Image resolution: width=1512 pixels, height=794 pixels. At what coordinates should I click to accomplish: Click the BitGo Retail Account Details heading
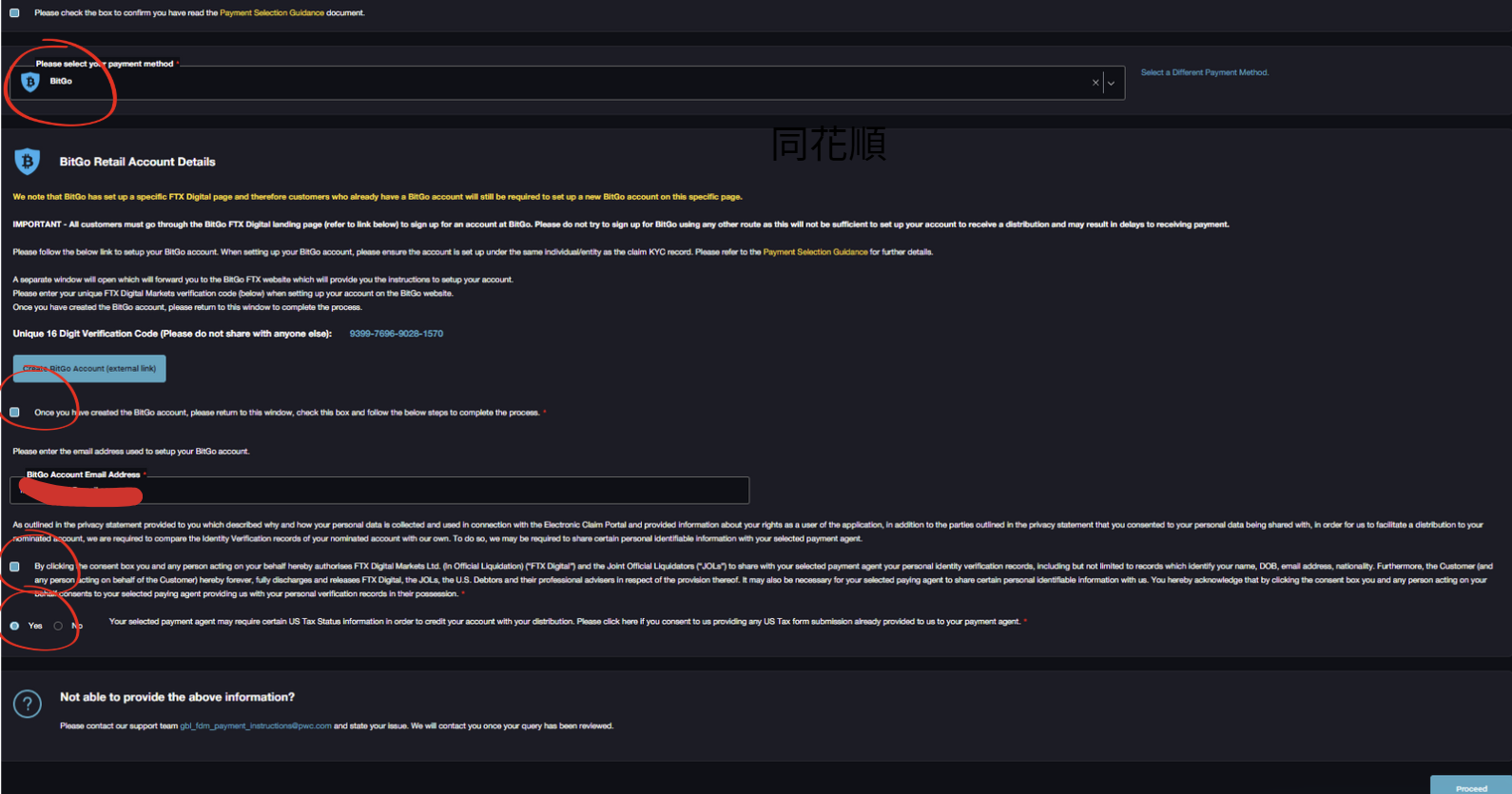137,162
